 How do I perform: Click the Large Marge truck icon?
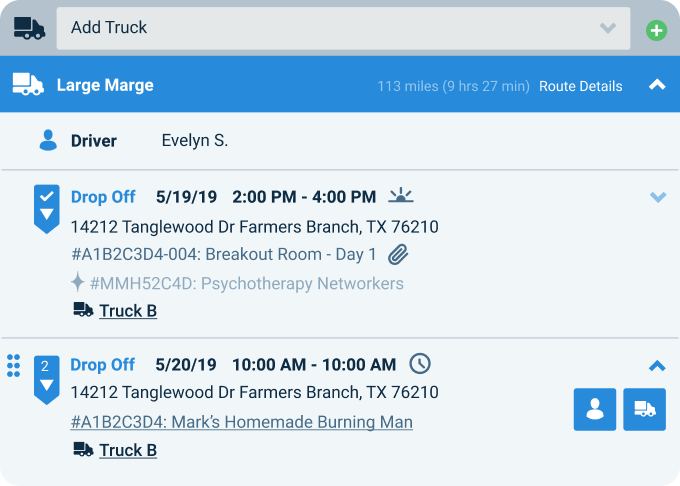tap(28, 85)
